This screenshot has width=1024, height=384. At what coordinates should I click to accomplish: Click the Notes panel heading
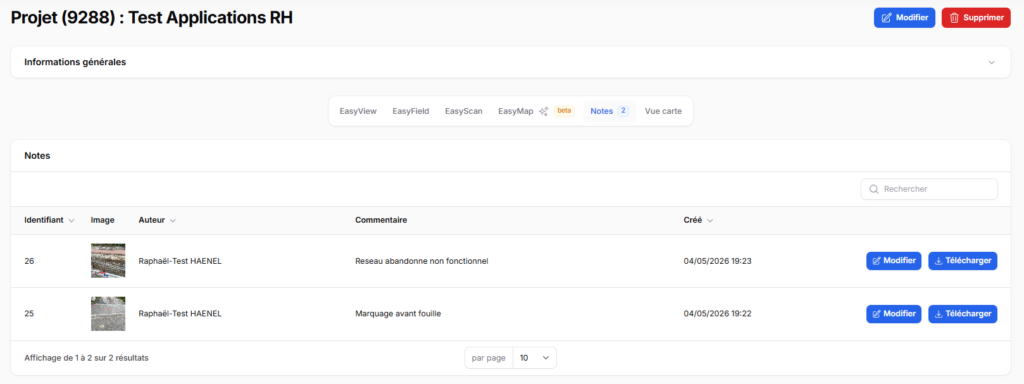pyautogui.click(x=37, y=156)
